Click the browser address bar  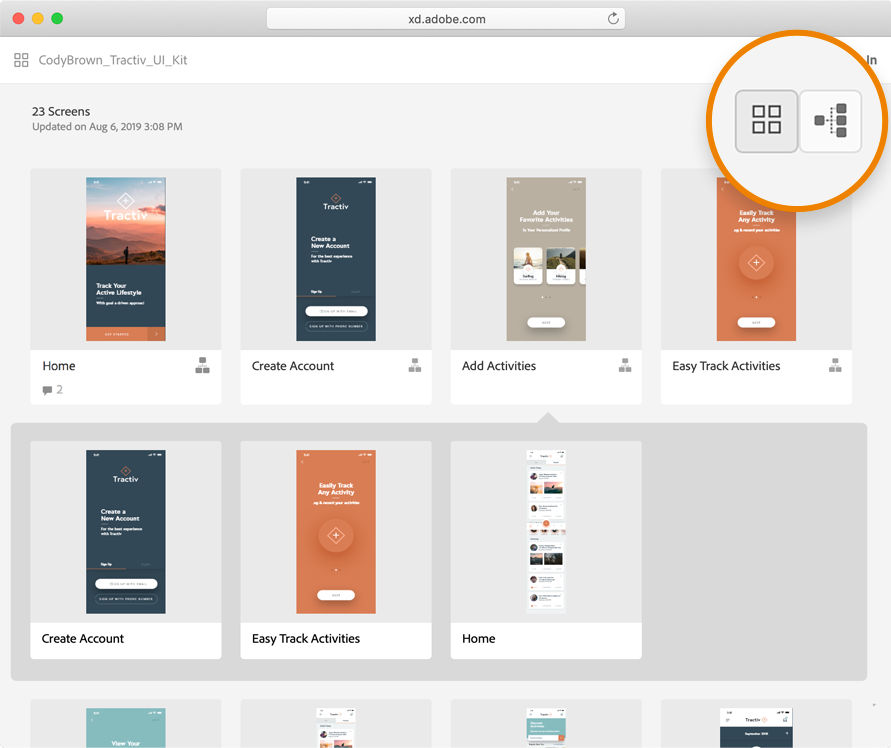[443, 18]
